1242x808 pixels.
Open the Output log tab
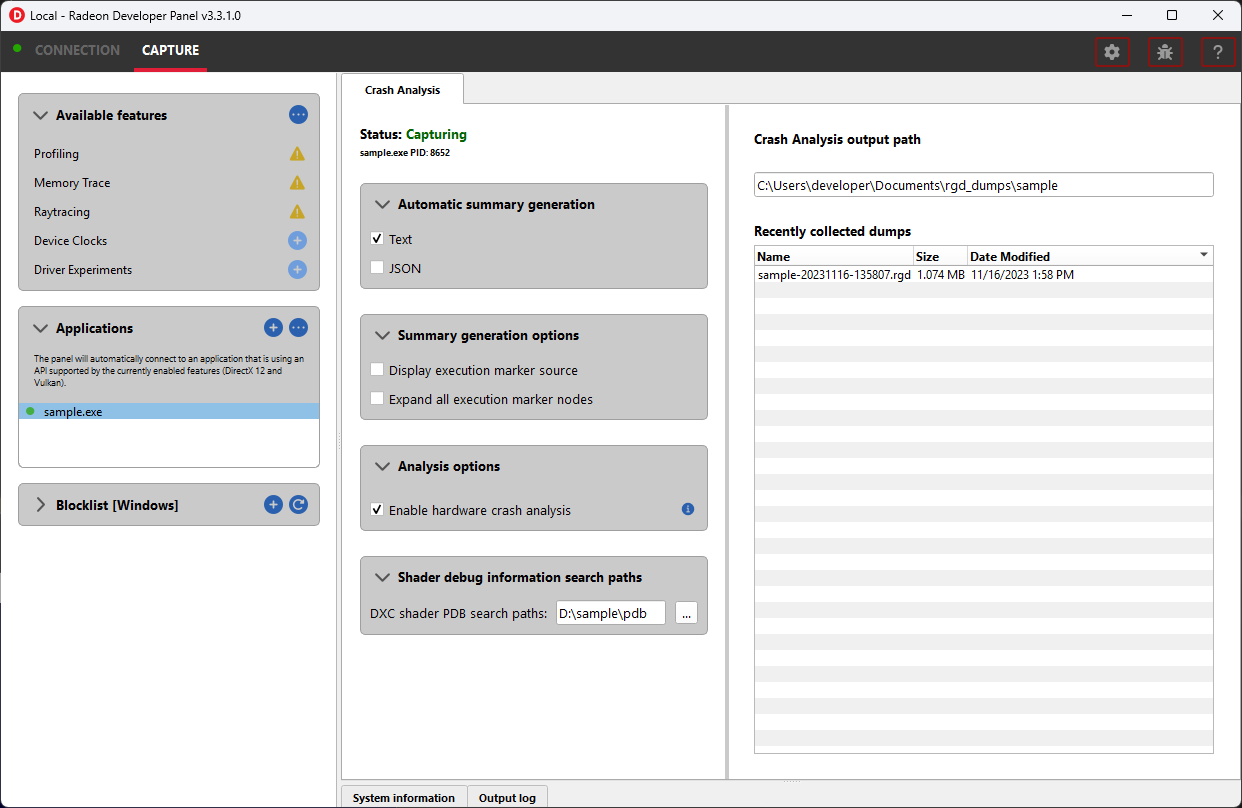(x=507, y=797)
